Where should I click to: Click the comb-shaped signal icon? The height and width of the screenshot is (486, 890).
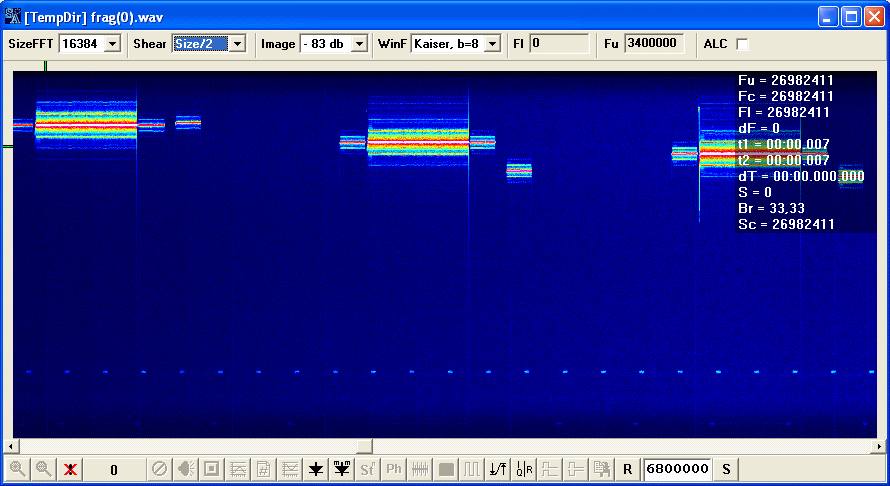click(x=420, y=469)
